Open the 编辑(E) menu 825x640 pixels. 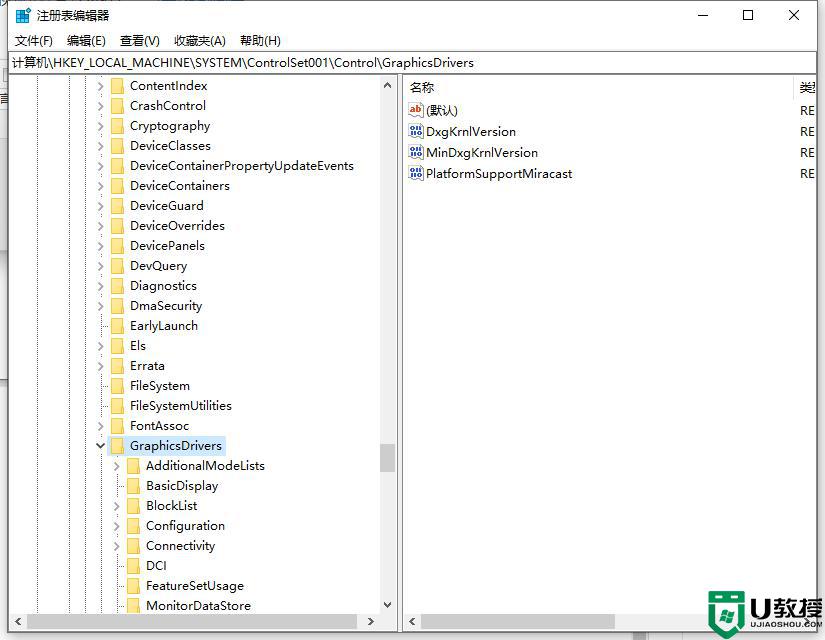86,41
